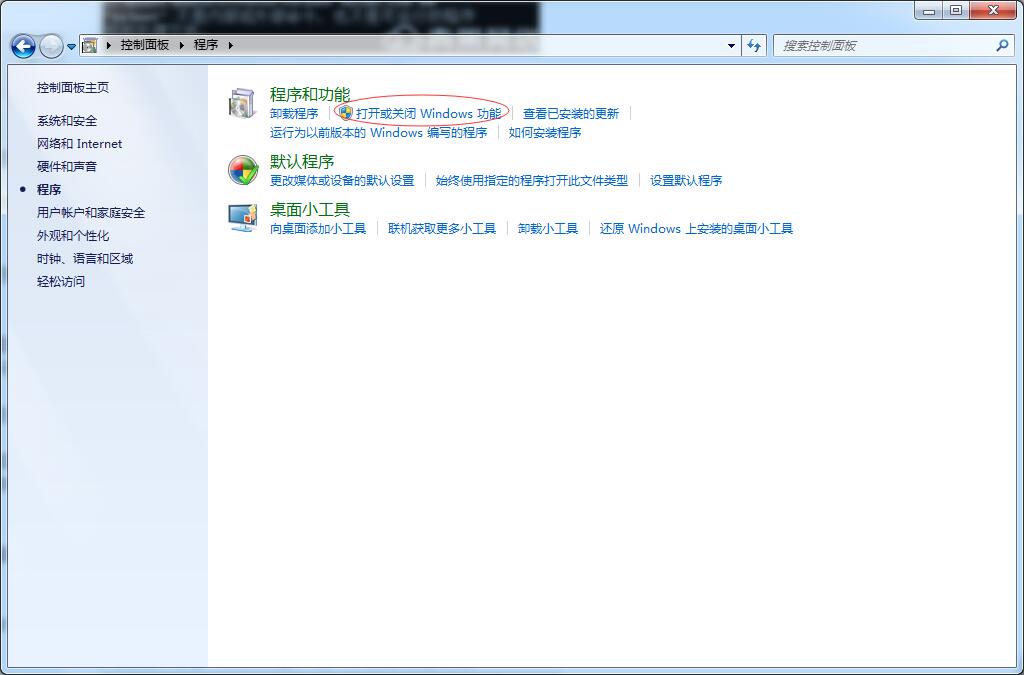Click the 桌面小工具 monitor icon
This screenshot has height=675, width=1024.
(243, 218)
